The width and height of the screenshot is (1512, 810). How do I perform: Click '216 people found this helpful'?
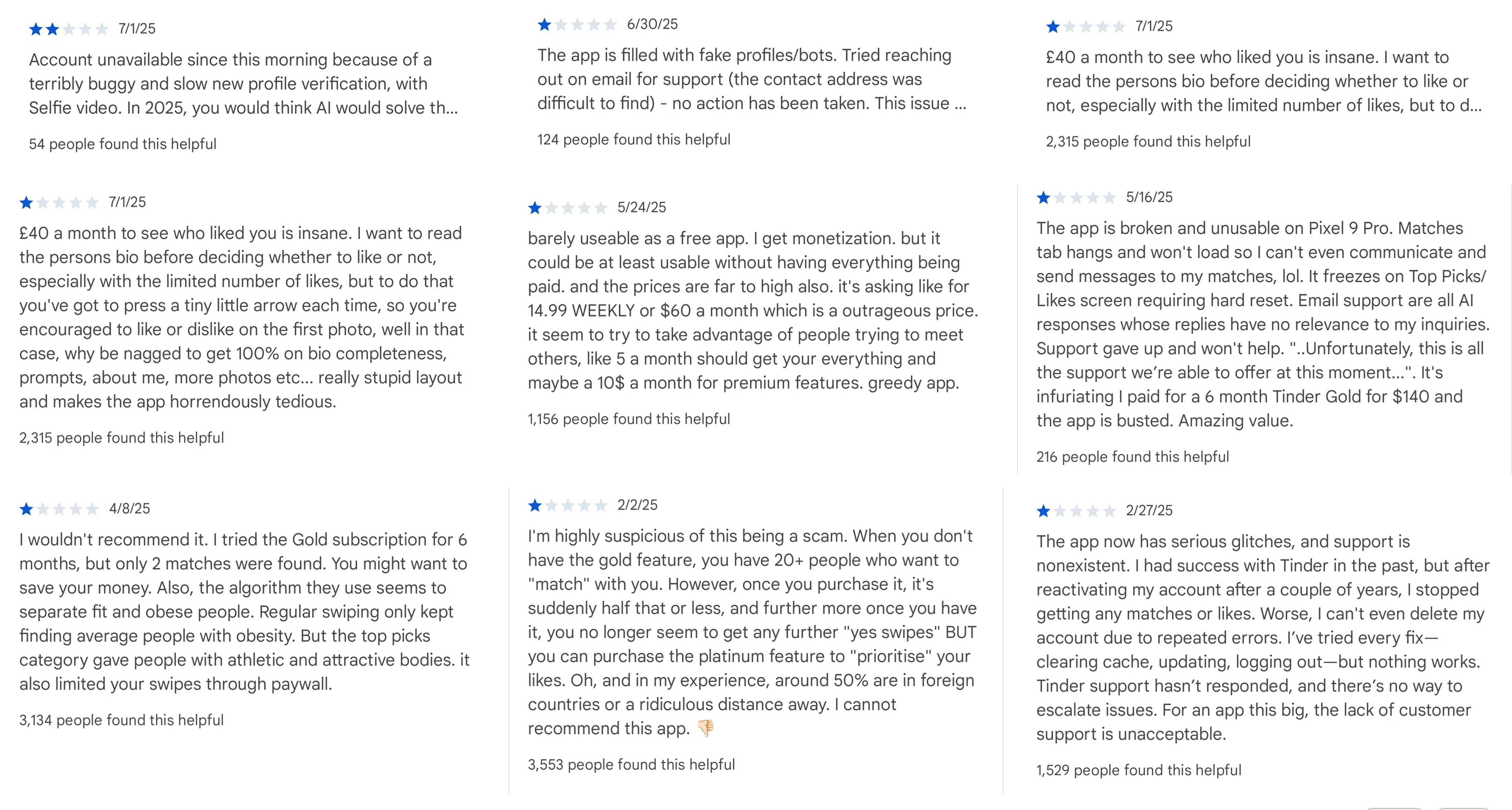(1132, 456)
